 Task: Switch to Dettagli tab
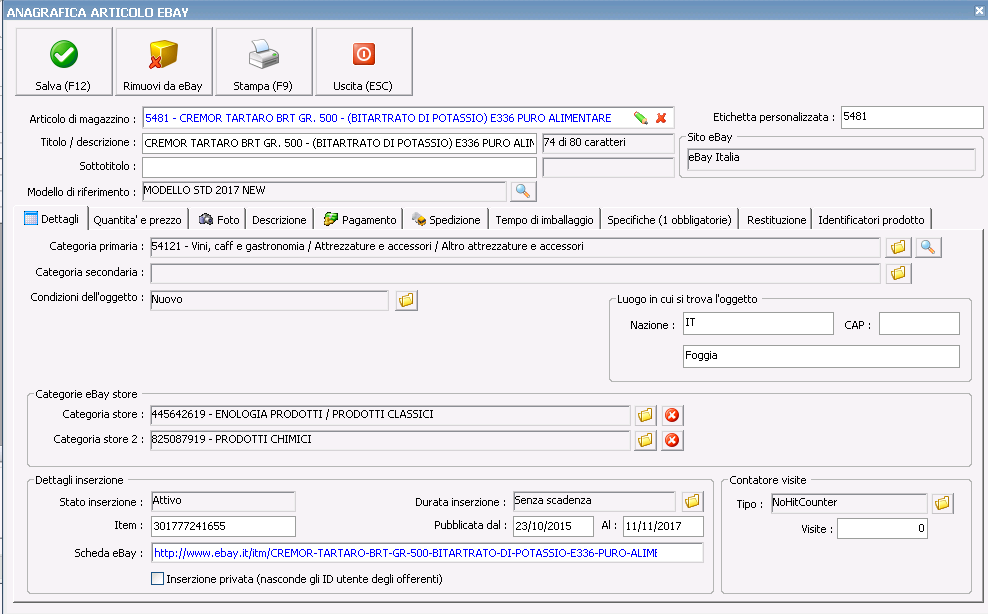pos(51,219)
